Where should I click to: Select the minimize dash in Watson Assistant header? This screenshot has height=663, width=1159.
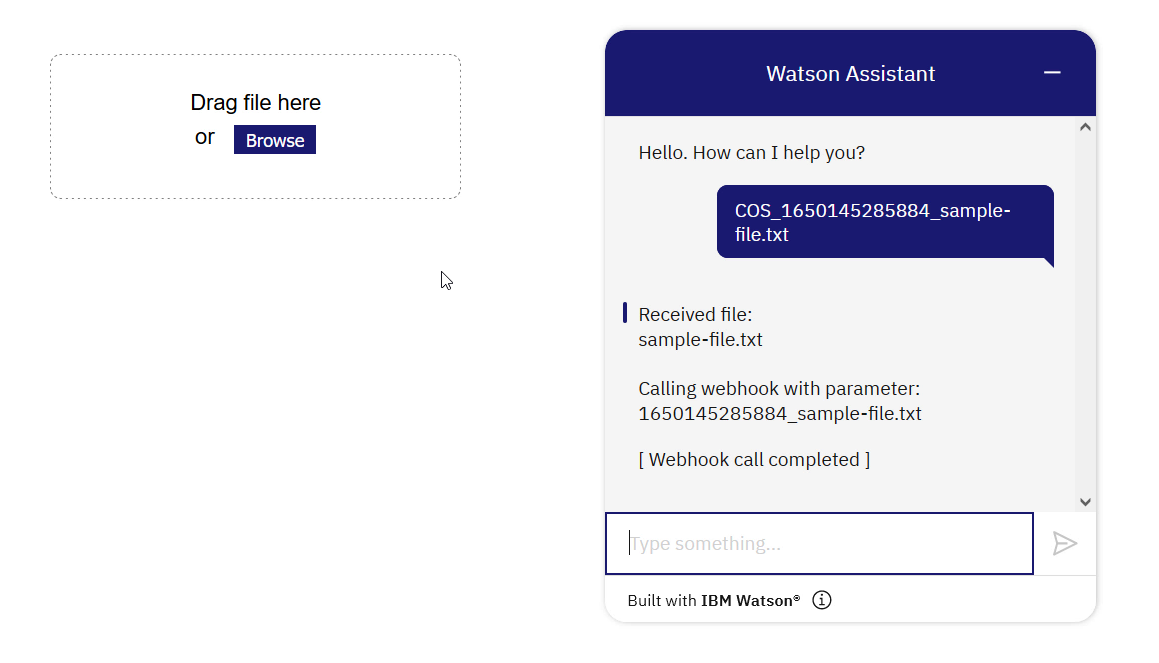click(1051, 72)
